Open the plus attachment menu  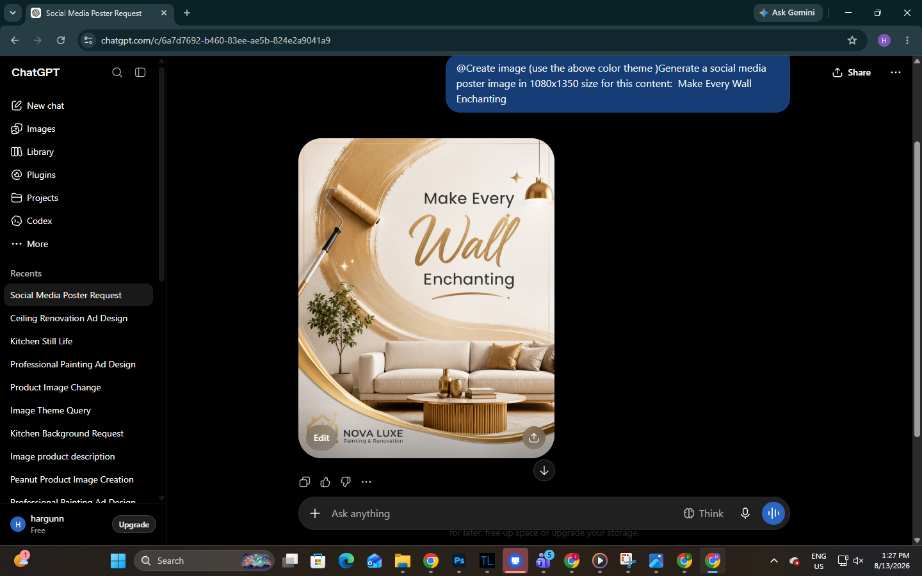pos(315,513)
